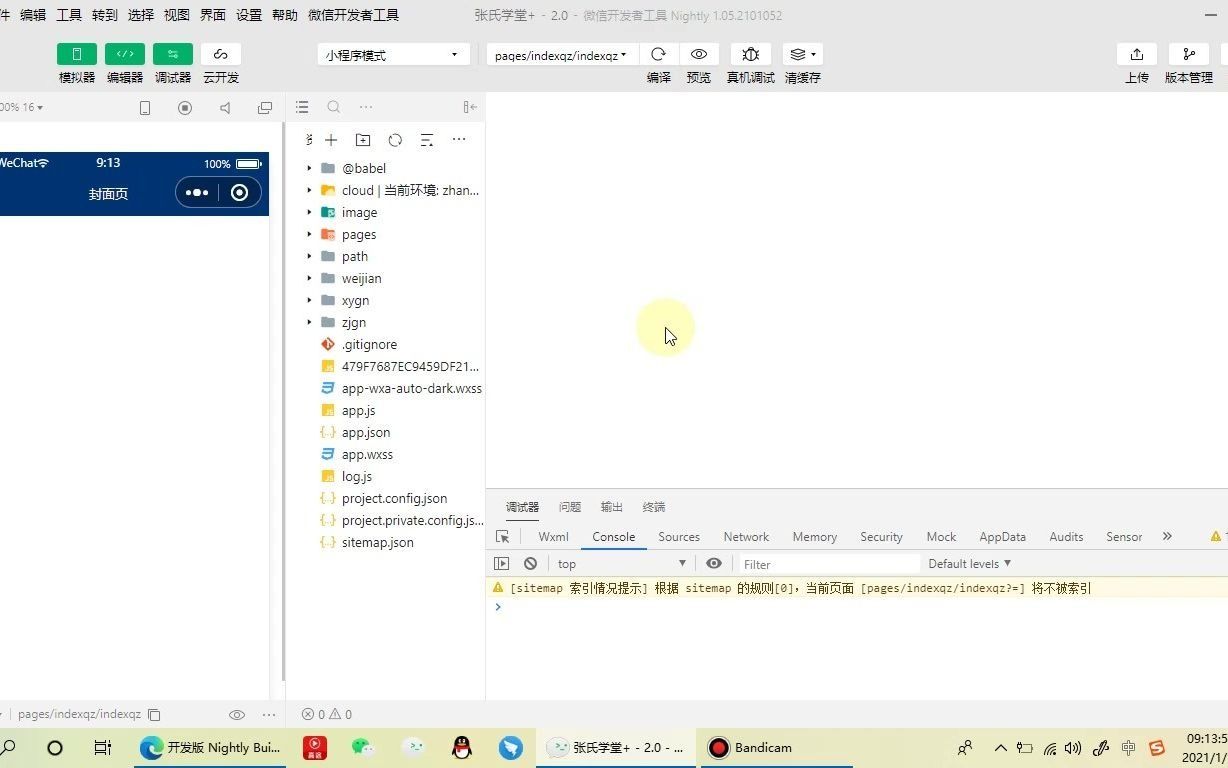Open 云开发 cloud development
Viewport: 1228px width, 768px height.
(x=221, y=54)
